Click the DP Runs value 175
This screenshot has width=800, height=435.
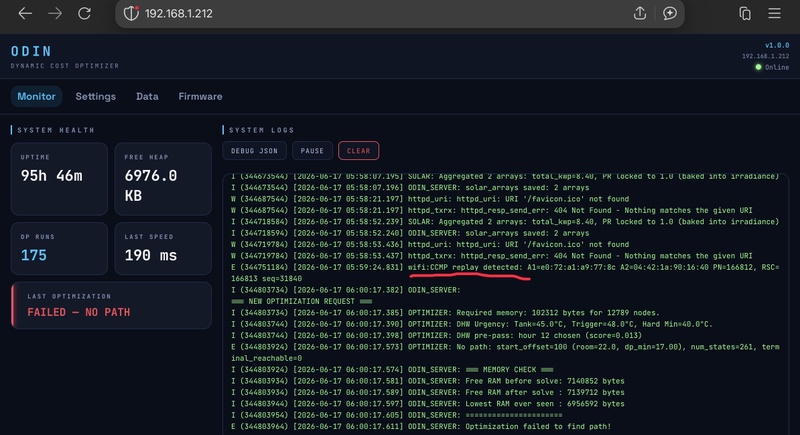34,255
